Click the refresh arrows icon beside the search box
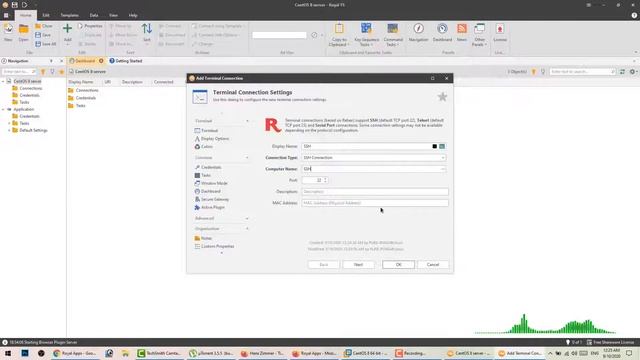 pyautogui.click(x=622, y=71)
